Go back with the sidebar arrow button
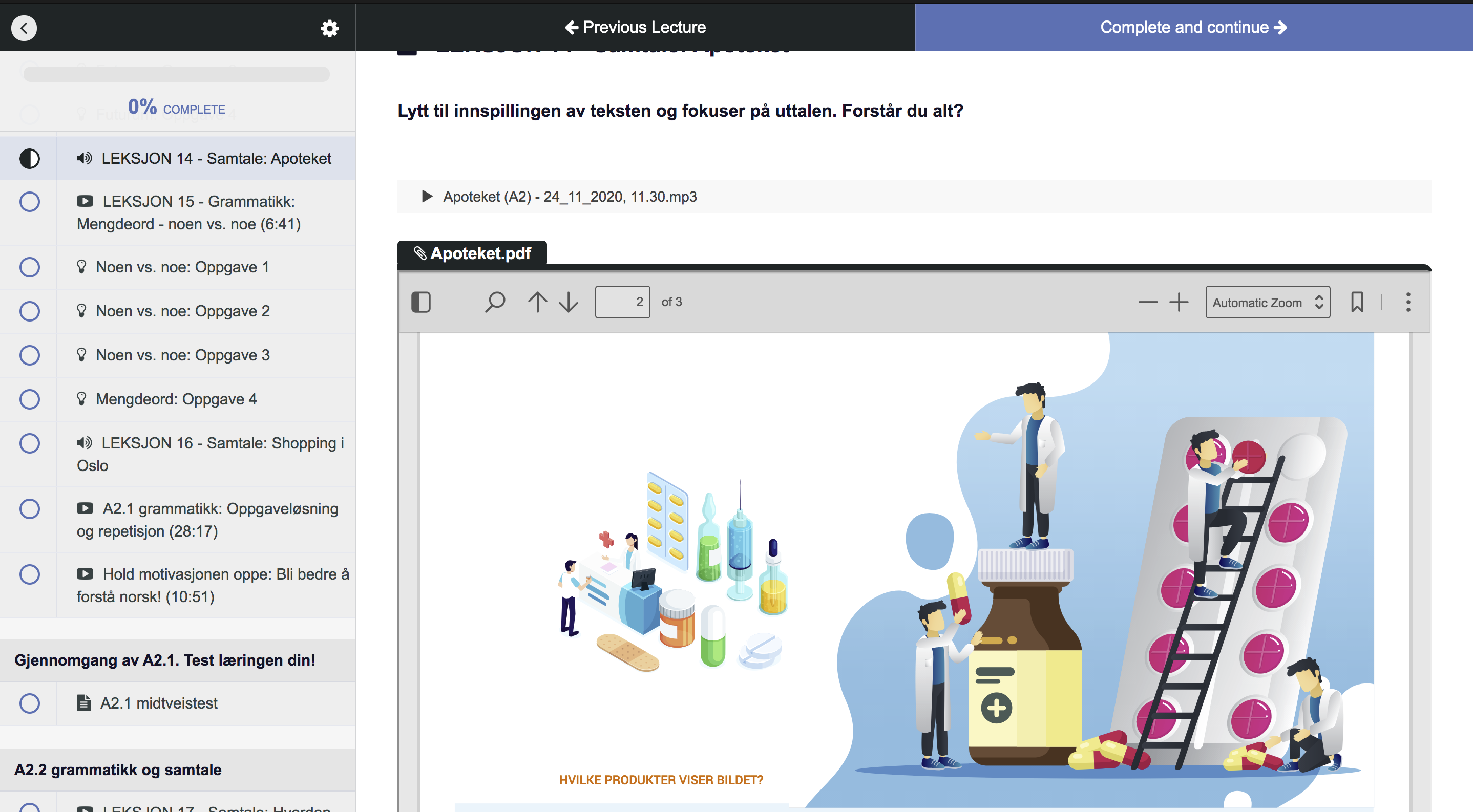 pos(24,28)
